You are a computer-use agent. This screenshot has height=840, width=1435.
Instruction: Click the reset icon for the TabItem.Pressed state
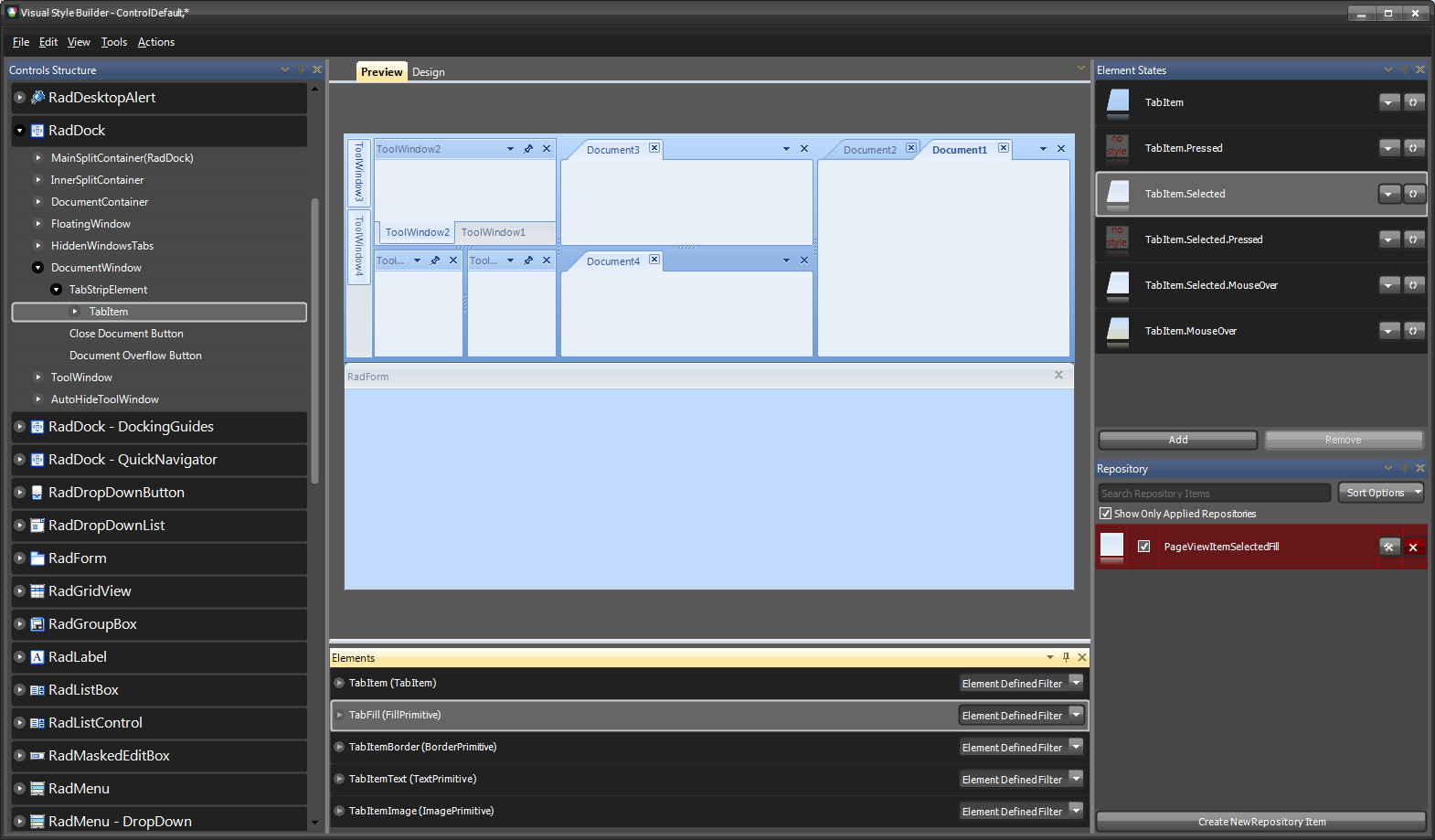pos(1413,148)
